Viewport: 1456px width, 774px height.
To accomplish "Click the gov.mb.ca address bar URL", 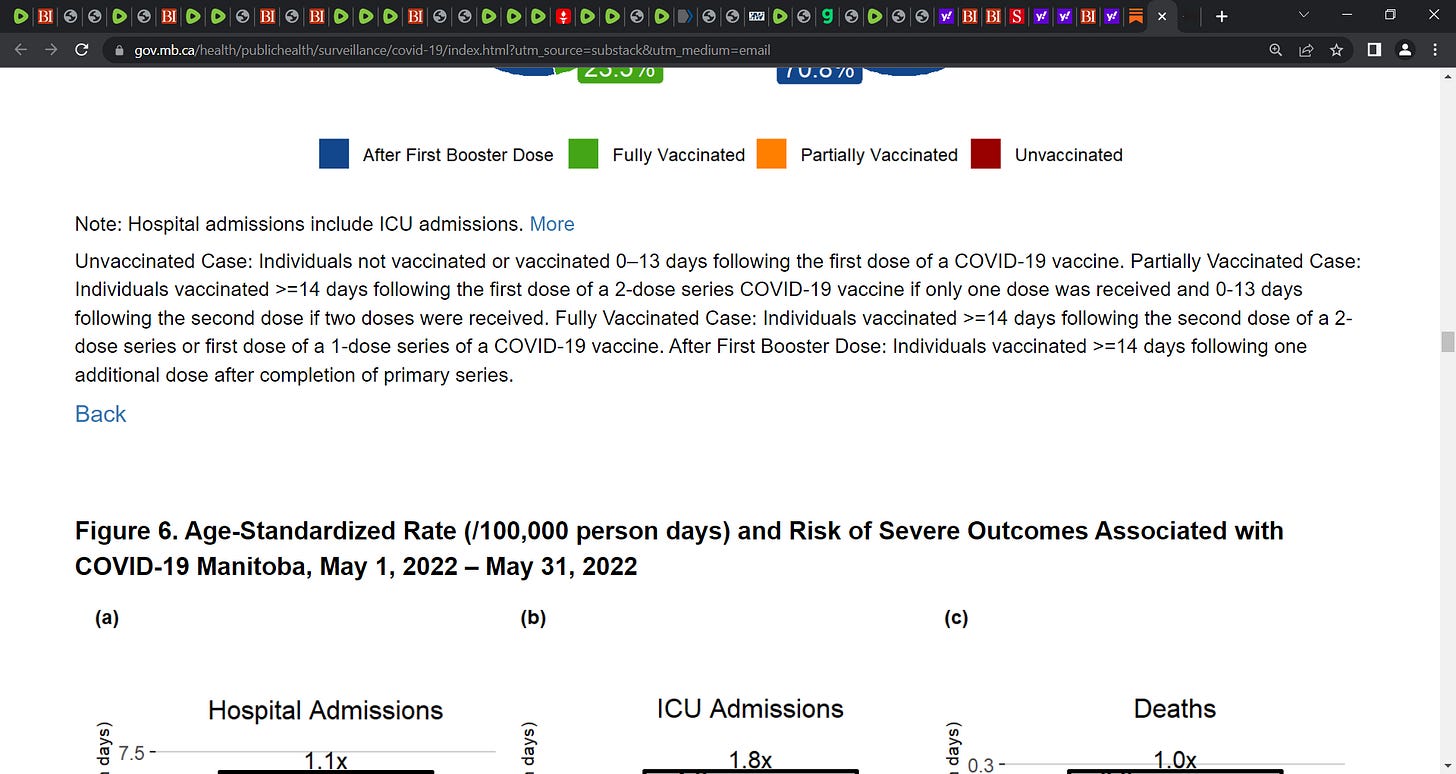I will 452,49.
